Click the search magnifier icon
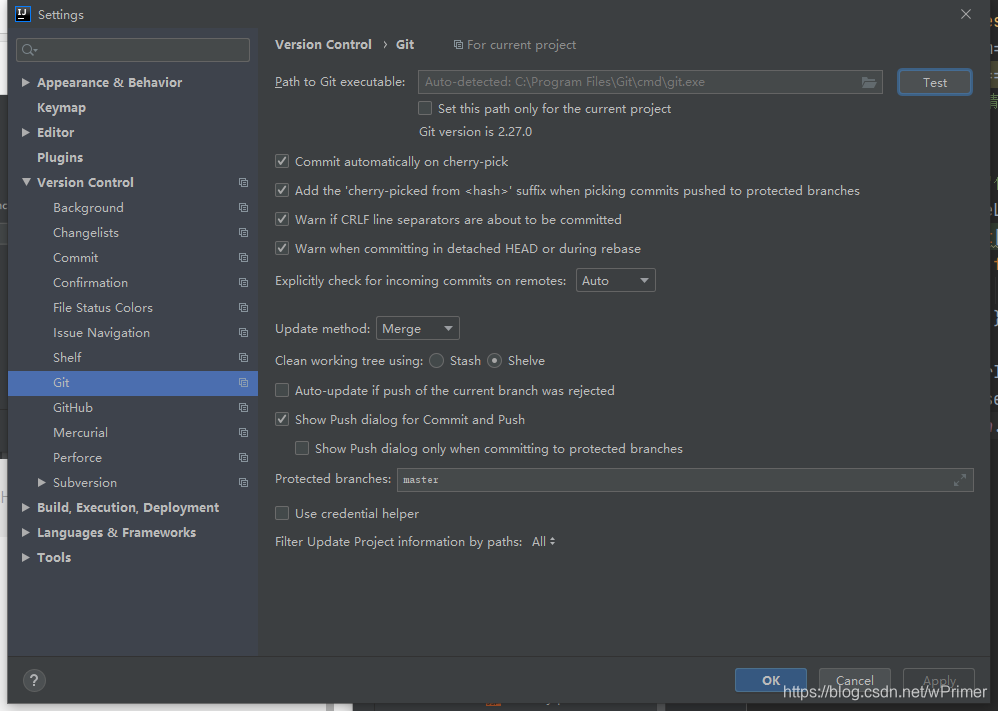998x711 pixels. (29, 50)
